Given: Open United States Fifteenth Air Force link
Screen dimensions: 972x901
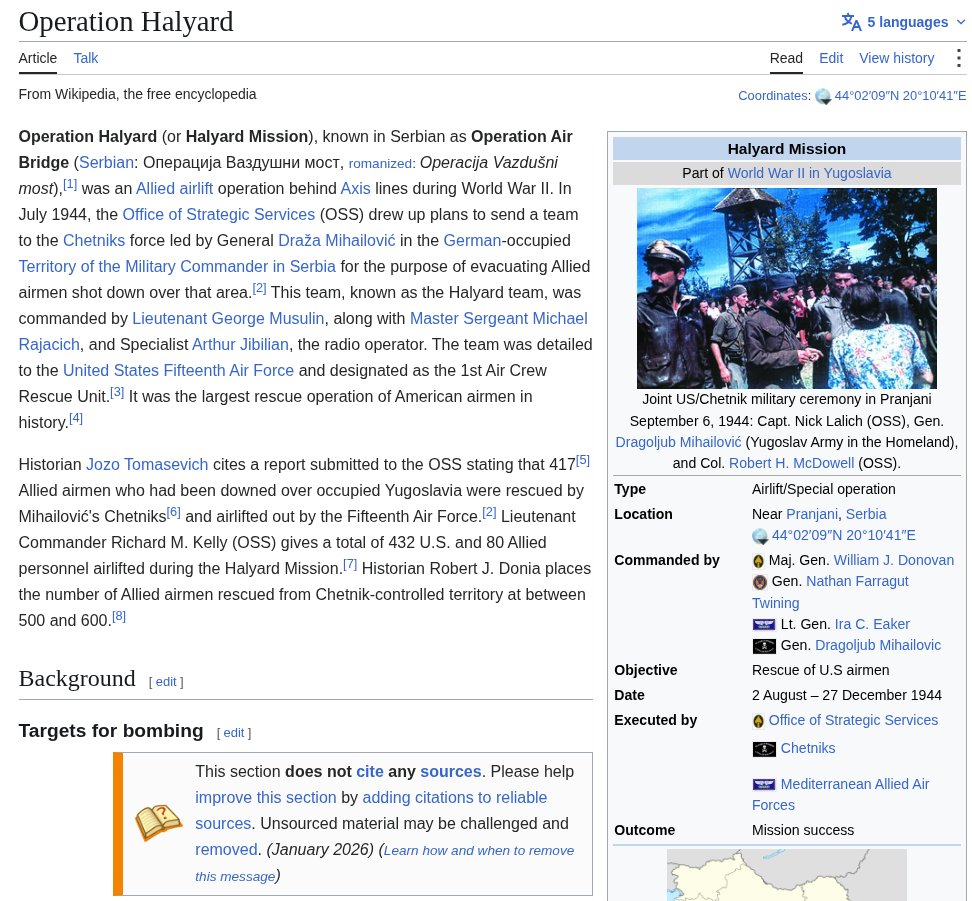Looking at the screenshot, I should point(179,371).
